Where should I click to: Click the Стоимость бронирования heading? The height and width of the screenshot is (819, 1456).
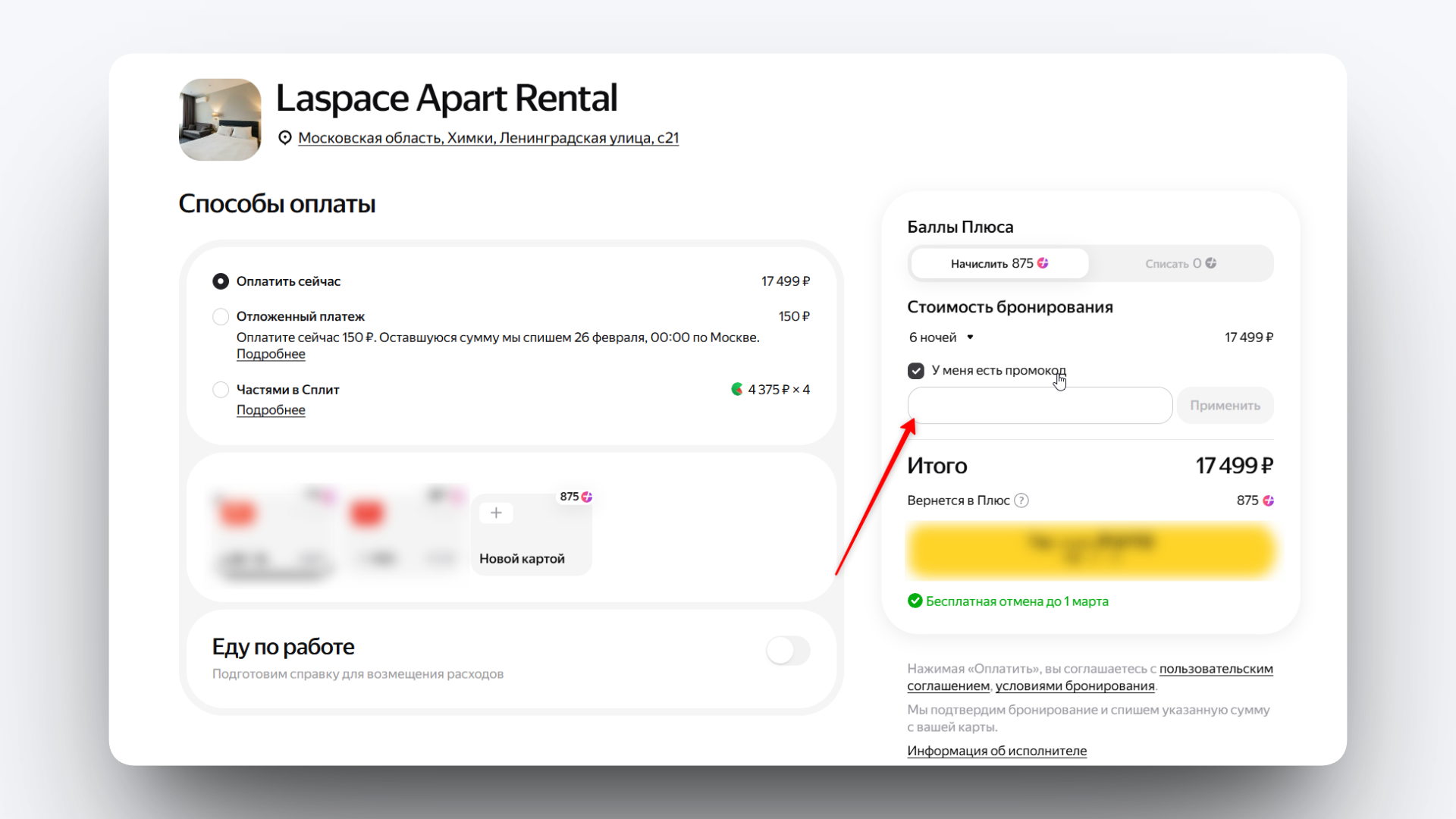tap(1010, 307)
